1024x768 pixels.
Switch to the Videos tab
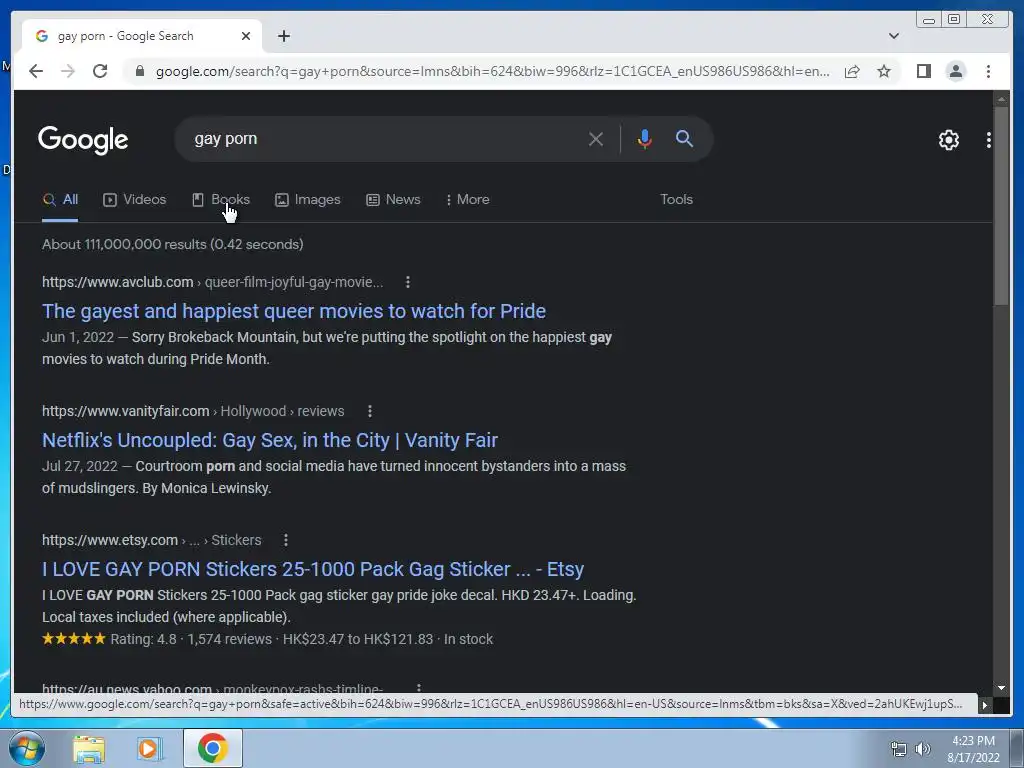pos(135,200)
